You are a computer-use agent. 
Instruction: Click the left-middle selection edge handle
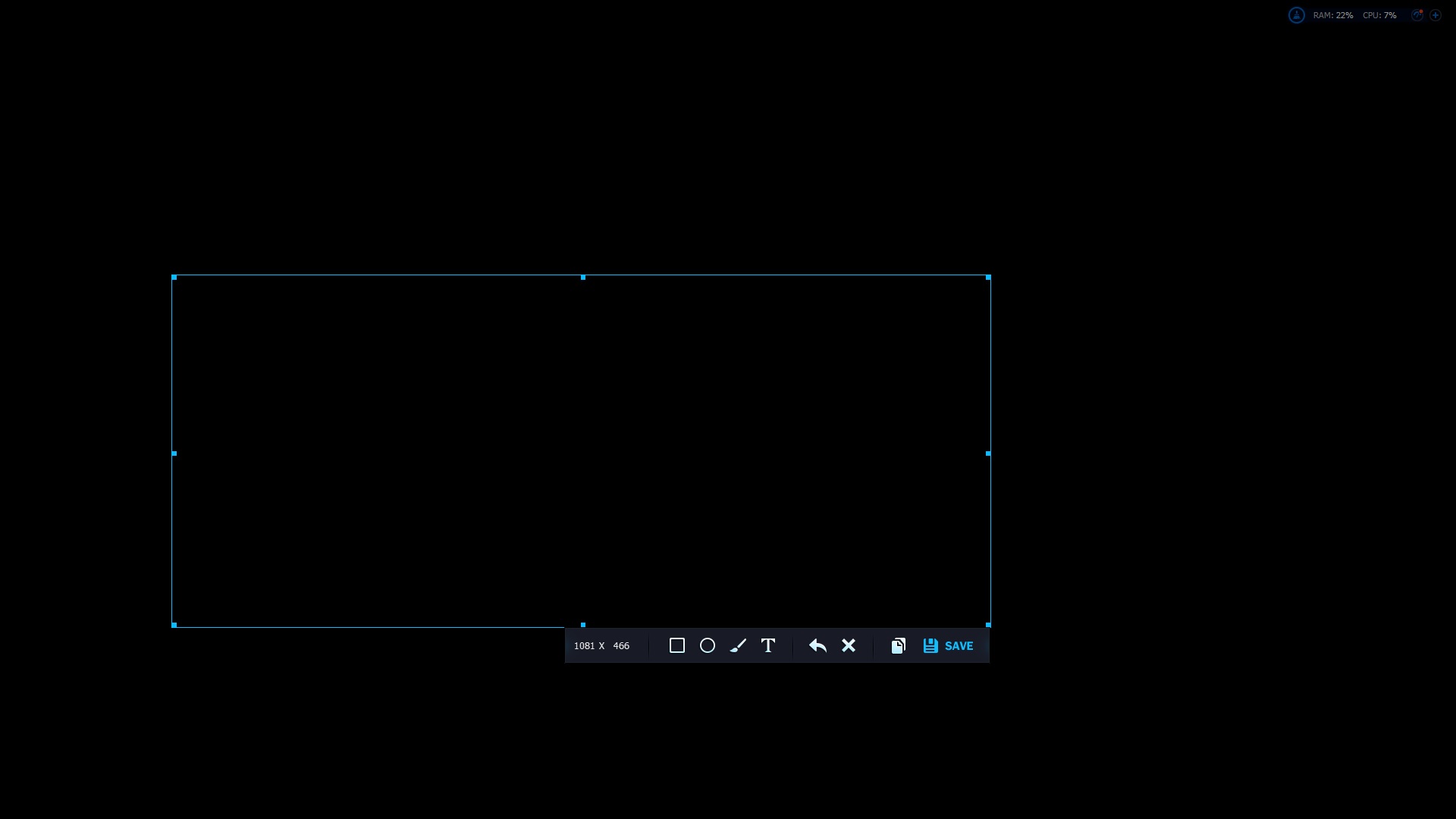point(174,453)
